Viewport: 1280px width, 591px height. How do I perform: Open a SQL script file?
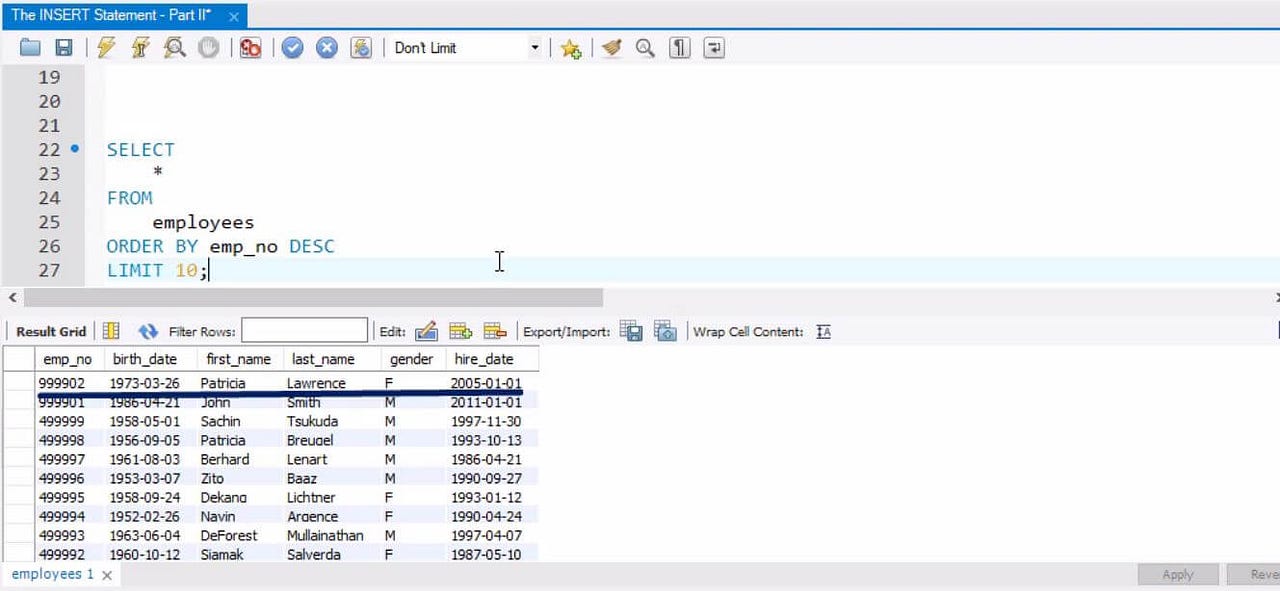click(x=30, y=47)
